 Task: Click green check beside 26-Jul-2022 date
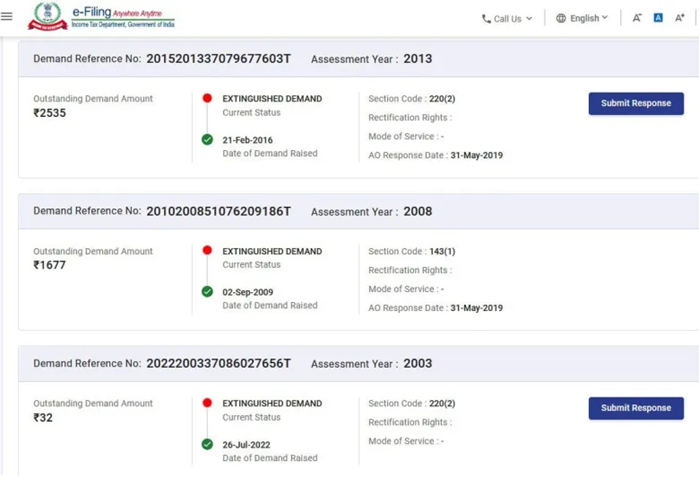click(x=207, y=444)
